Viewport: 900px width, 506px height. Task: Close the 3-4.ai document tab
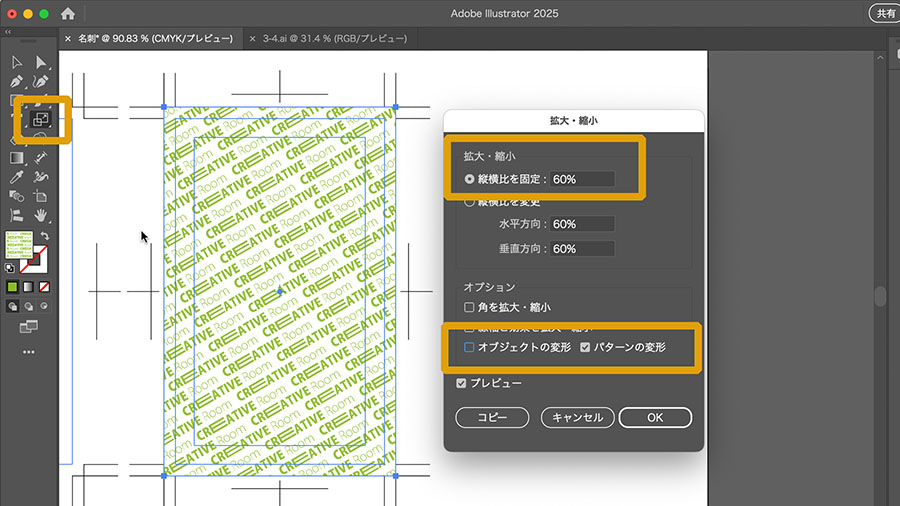[252, 38]
